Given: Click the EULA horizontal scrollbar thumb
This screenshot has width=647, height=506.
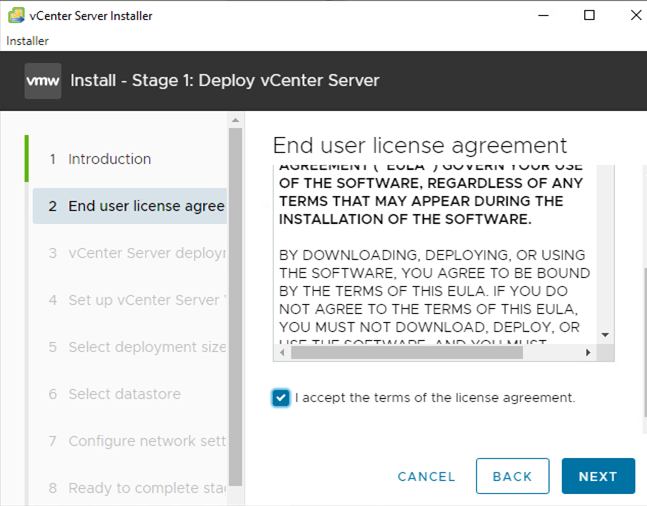Looking at the screenshot, I should tap(400, 352).
